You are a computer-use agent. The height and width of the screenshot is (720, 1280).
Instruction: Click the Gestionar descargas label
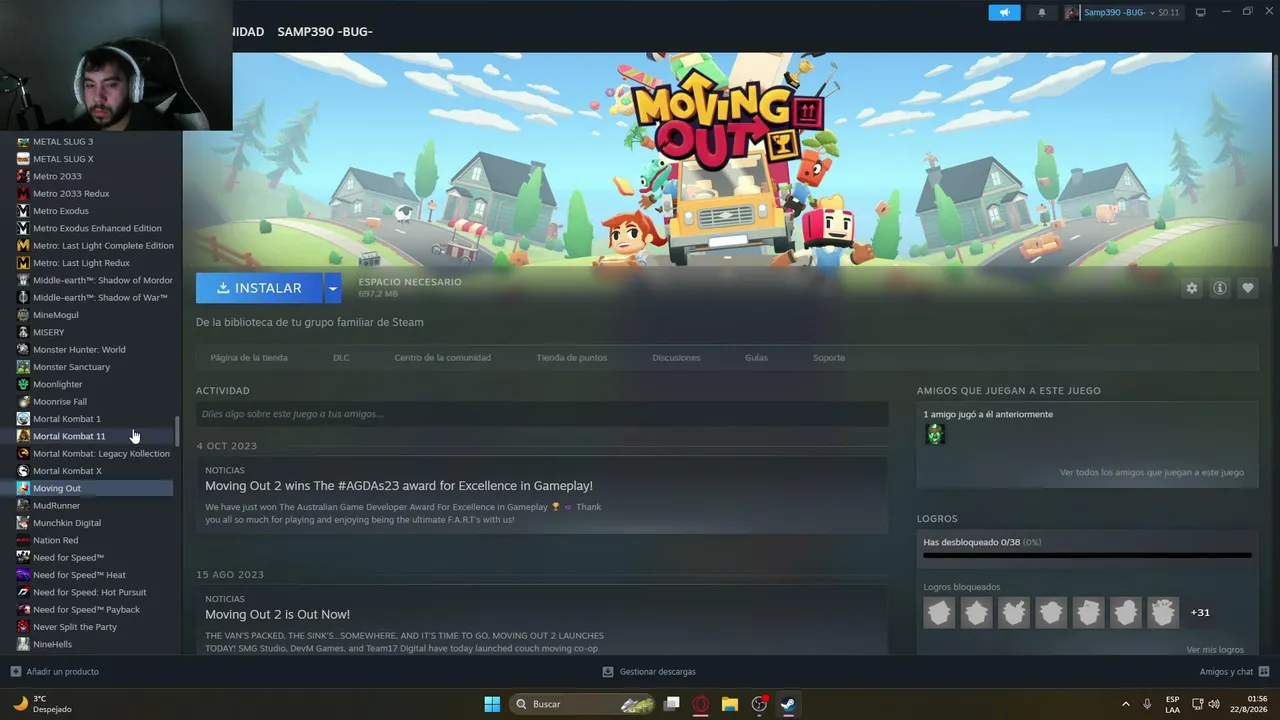[x=658, y=671]
